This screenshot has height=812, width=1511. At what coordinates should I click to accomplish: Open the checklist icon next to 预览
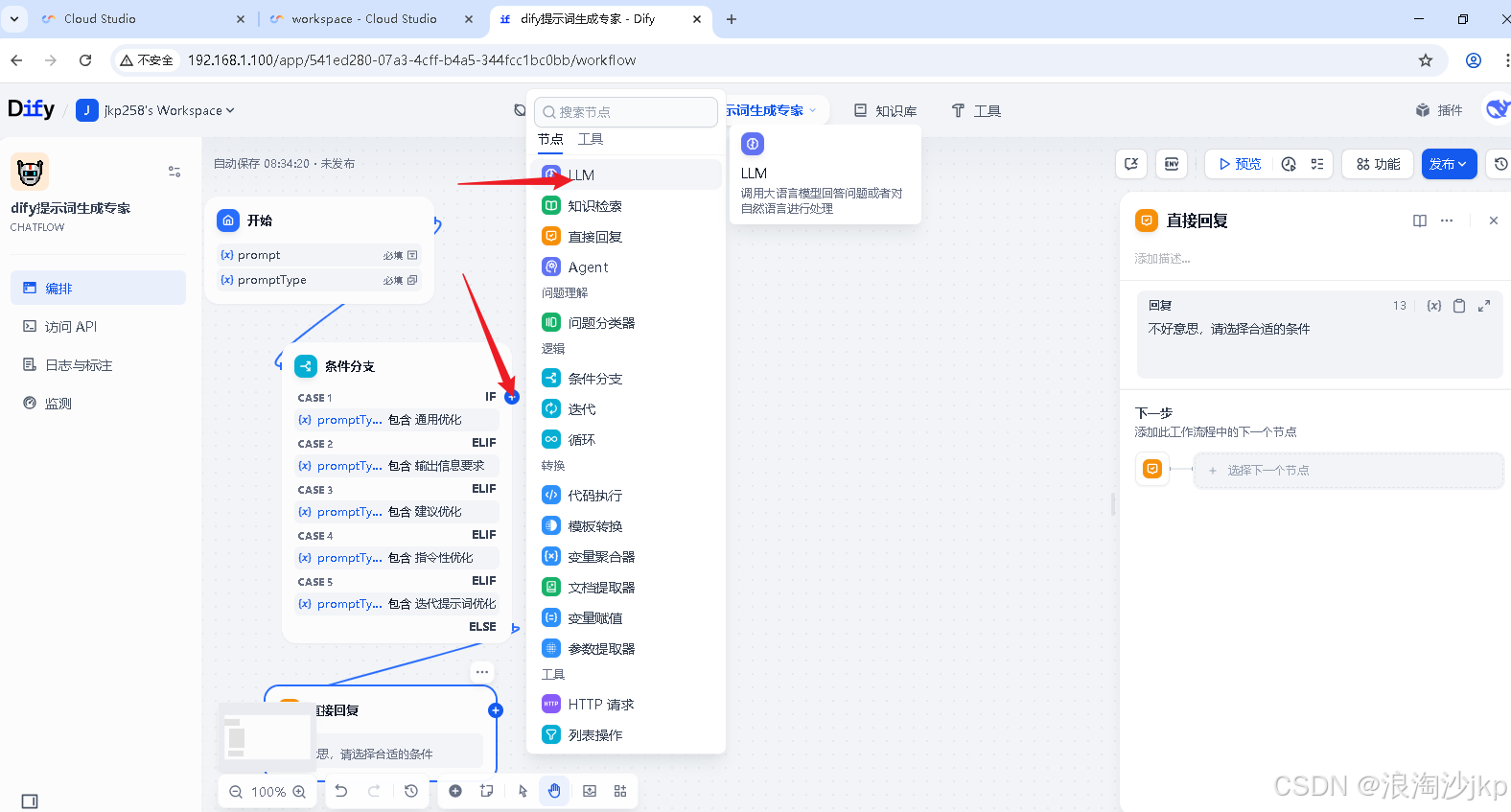click(1317, 164)
